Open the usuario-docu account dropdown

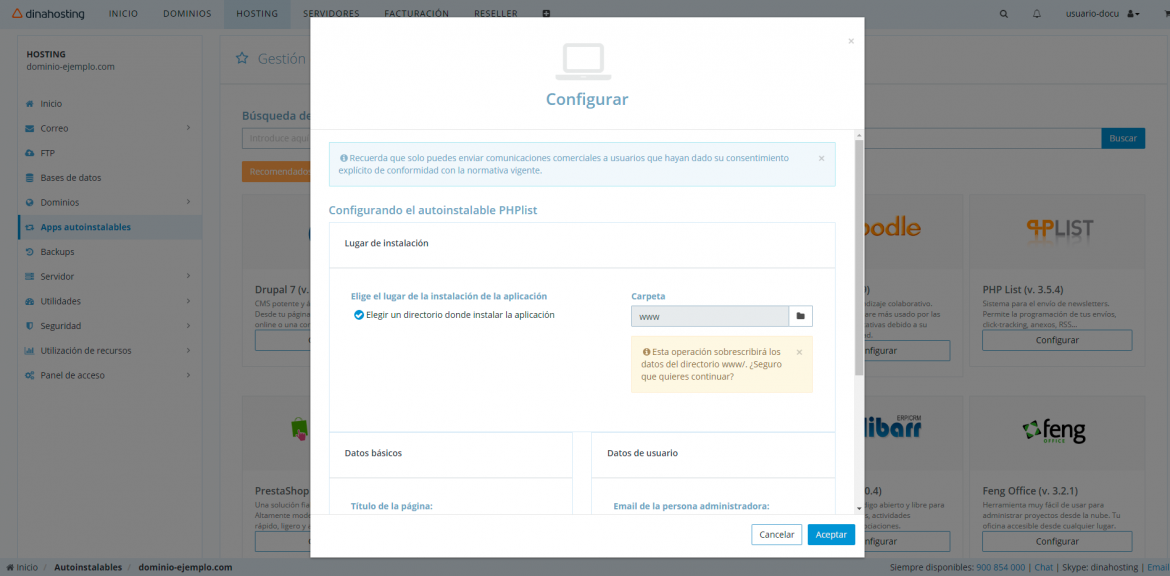(x=1102, y=13)
